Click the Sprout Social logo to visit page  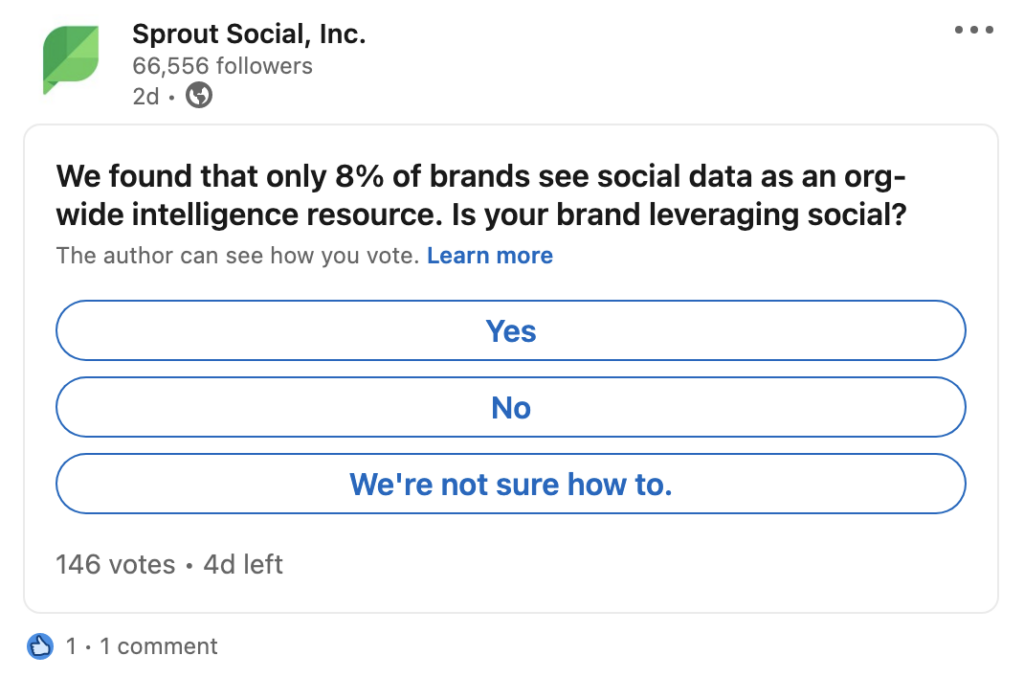click(x=73, y=61)
